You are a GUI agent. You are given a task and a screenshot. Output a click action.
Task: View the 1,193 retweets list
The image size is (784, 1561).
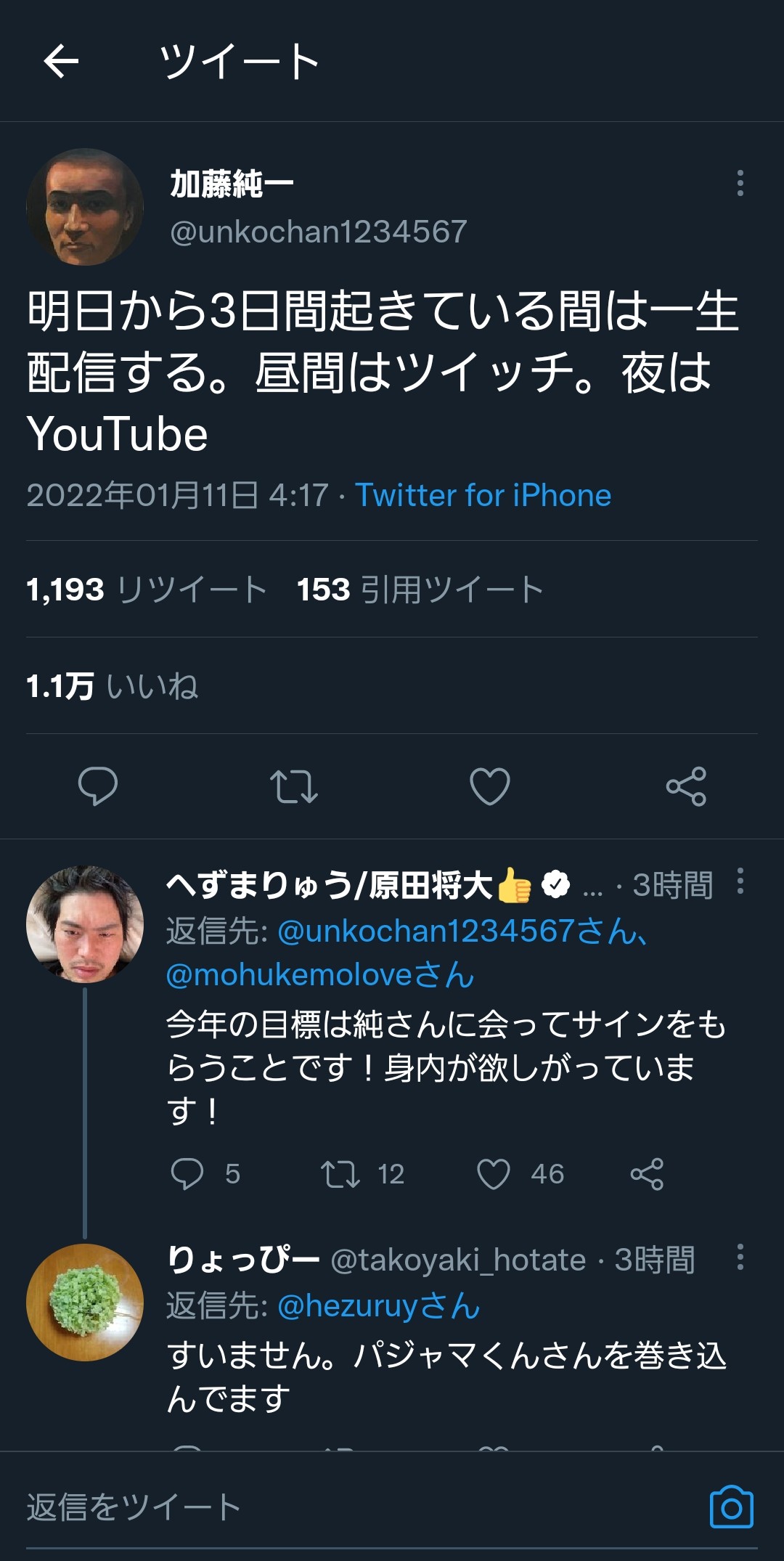pyautogui.click(x=147, y=590)
